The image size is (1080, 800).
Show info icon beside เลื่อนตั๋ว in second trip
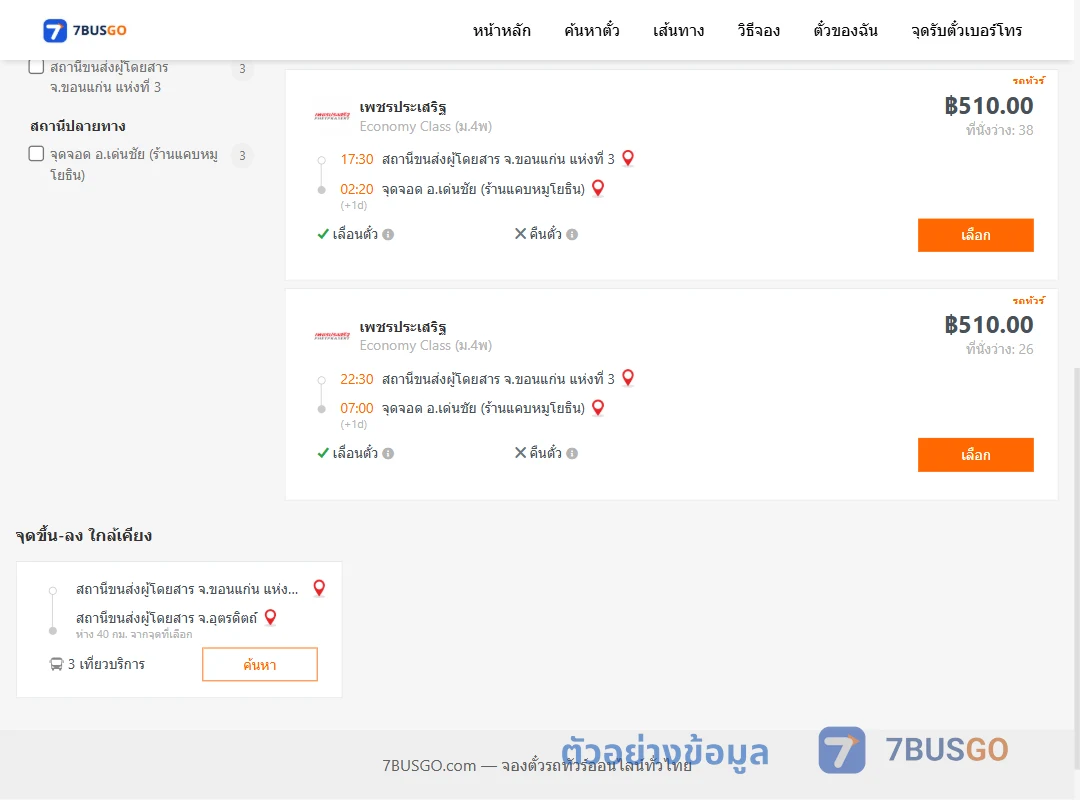coord(388,453)
